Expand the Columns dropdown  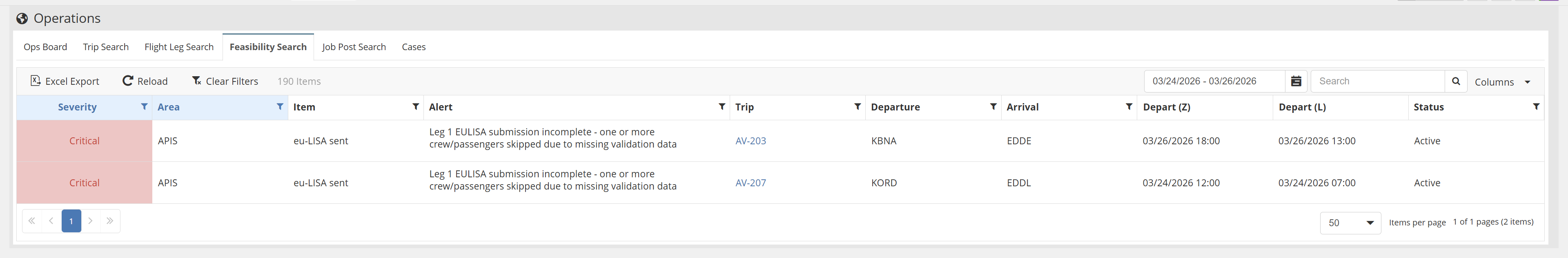click(1502, 82)
